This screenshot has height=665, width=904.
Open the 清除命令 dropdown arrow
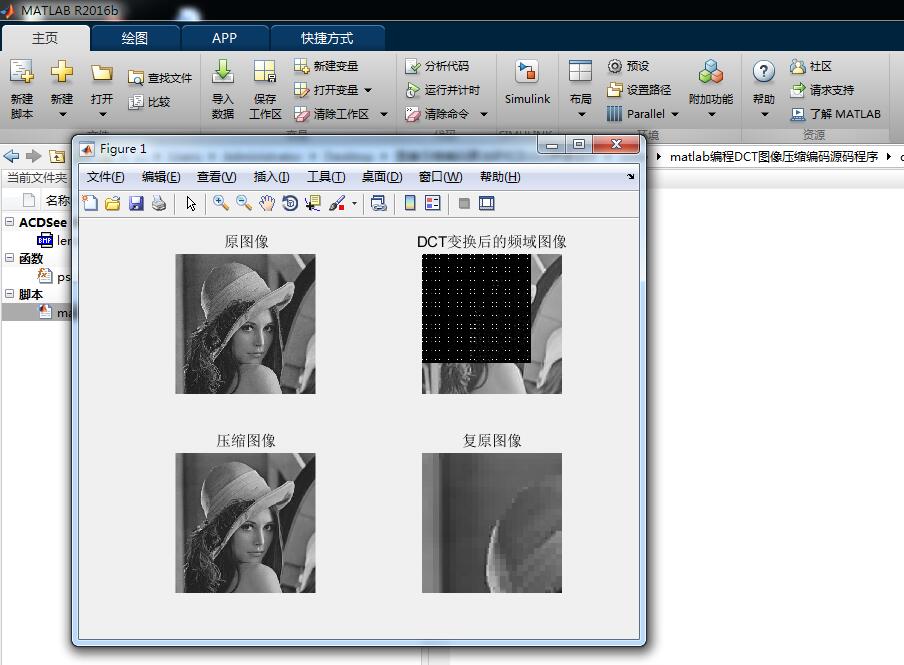484,115
